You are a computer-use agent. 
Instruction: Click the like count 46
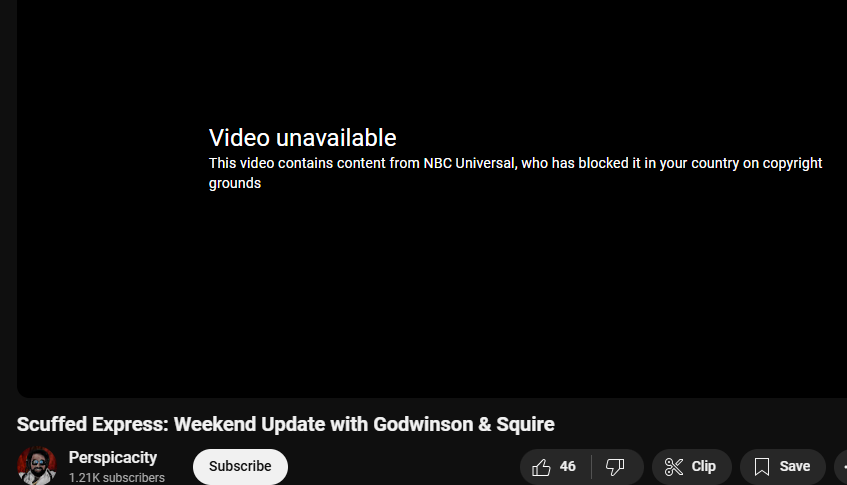pos(568,467)
